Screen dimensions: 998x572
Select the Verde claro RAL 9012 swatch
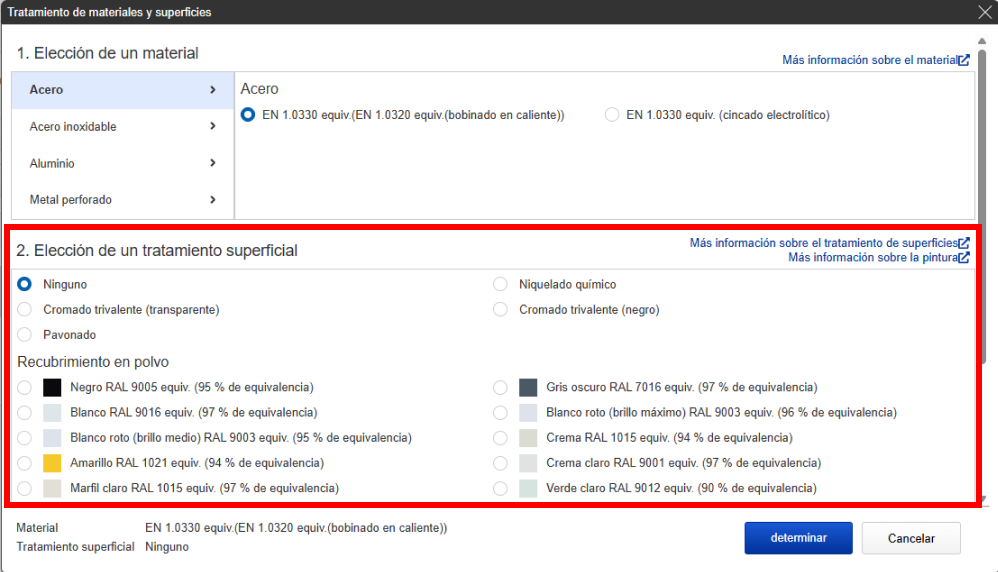529,489
